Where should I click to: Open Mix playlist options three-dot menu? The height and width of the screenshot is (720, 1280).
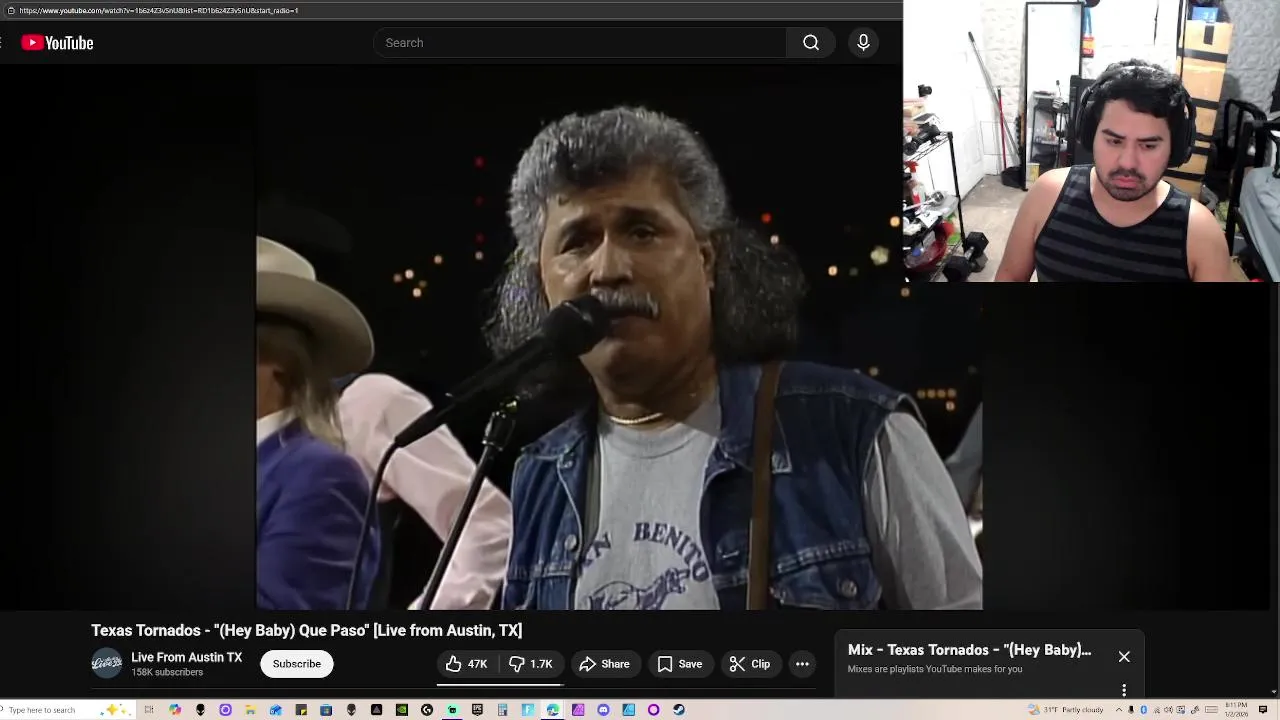pyautogui.click(x=1124, y=690)
